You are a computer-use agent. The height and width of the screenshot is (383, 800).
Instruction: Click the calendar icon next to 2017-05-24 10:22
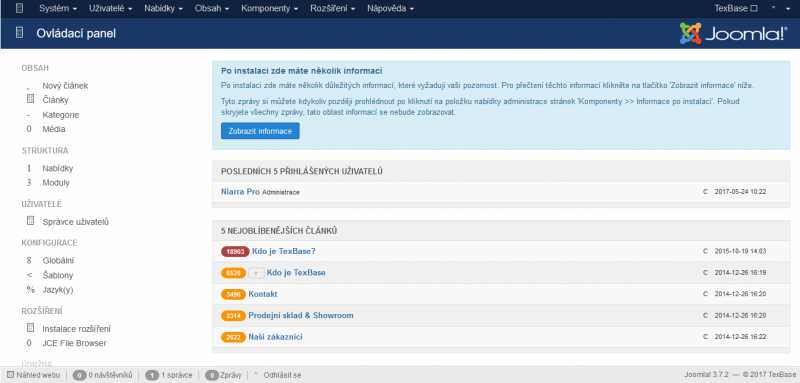(x=706, y=192)
